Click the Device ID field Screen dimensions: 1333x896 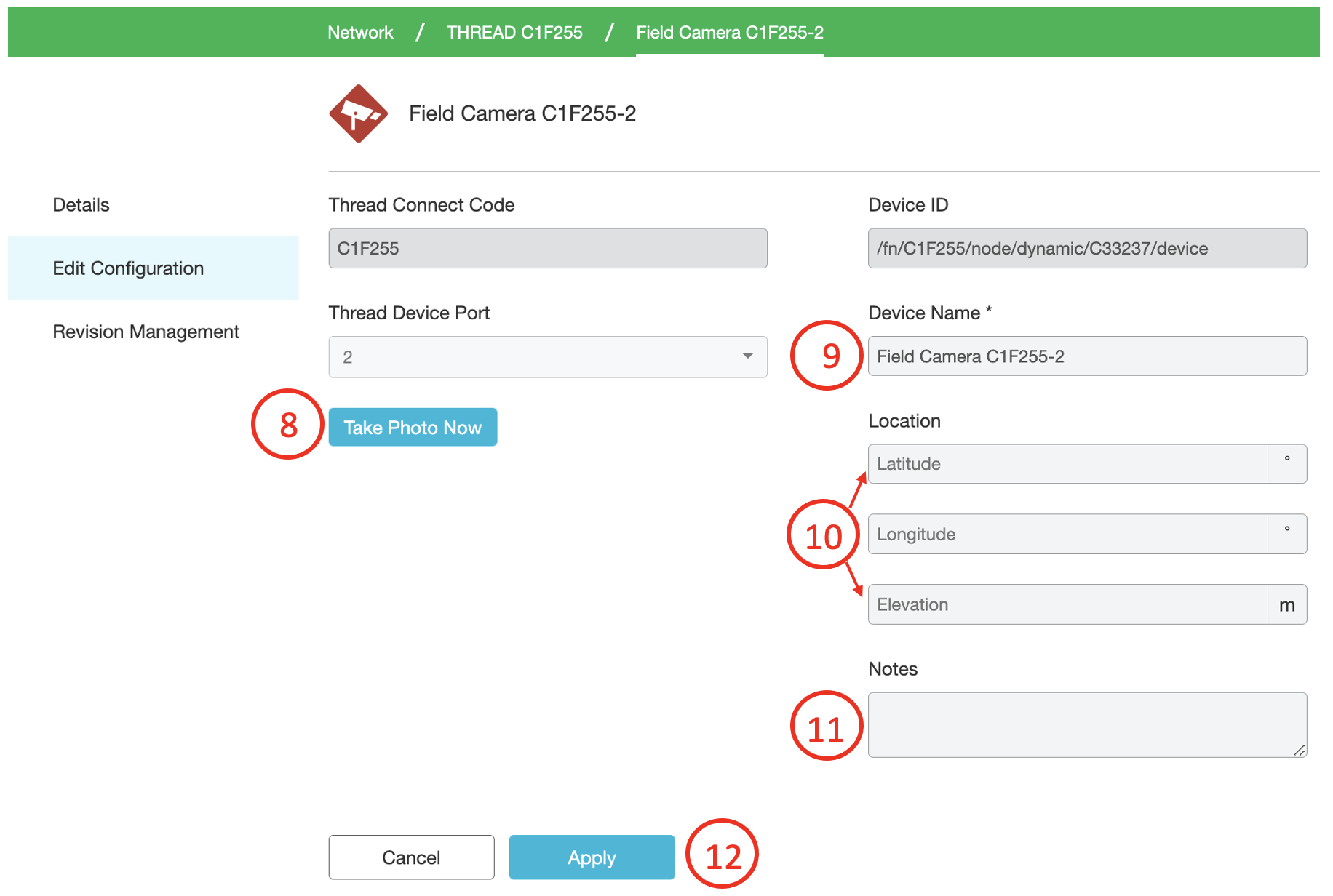(1087, 248)
